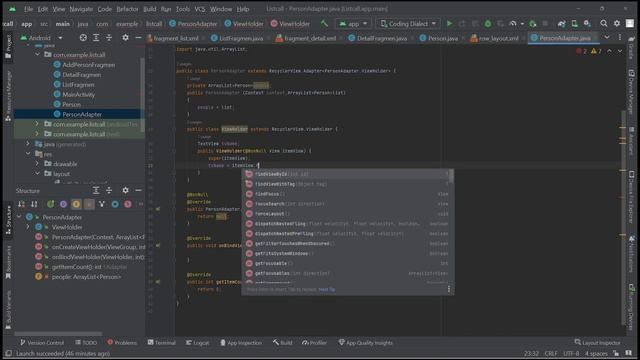640x360 pixels.
Task: Collapse PersonAdapter in the Structure tree
Action: click(x=19, y=217)
